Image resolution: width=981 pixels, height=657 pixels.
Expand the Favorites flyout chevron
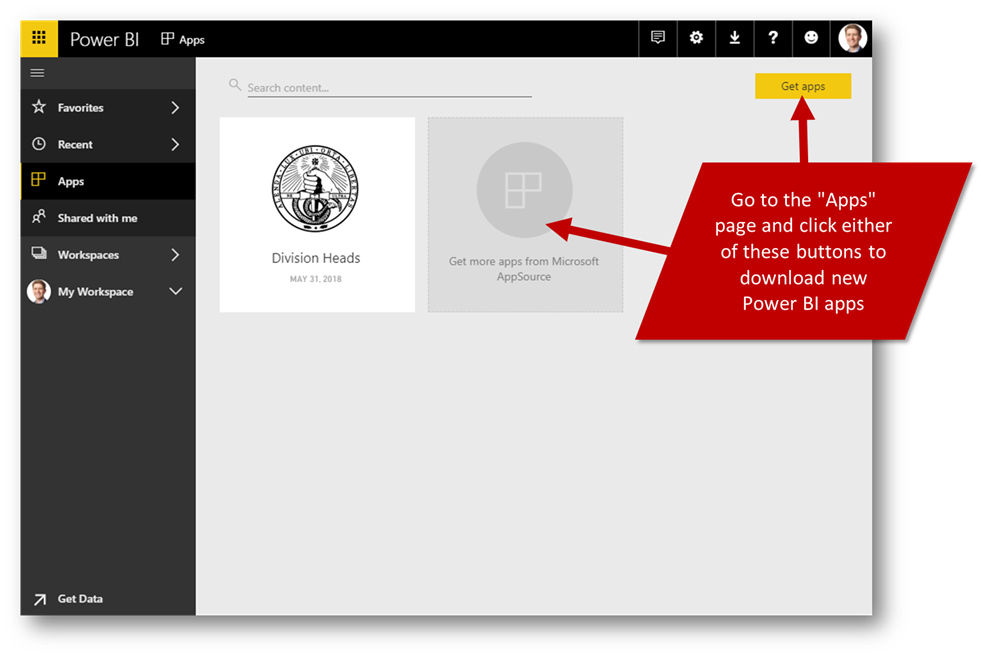(175, 108)
